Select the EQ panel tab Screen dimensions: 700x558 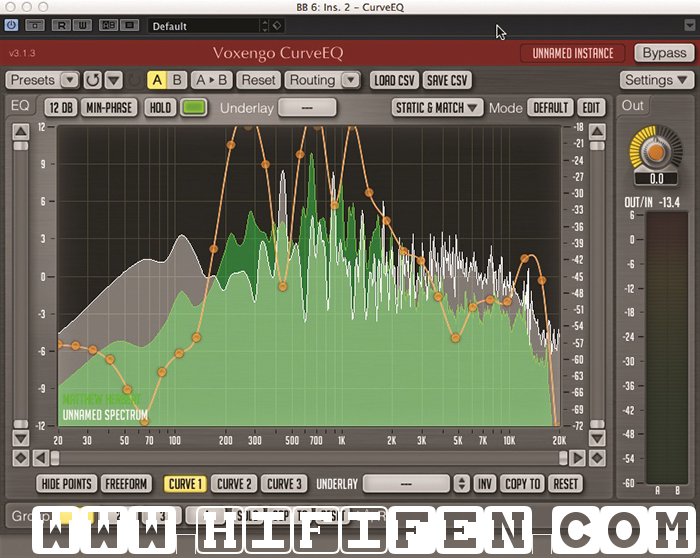coord(20,106)
